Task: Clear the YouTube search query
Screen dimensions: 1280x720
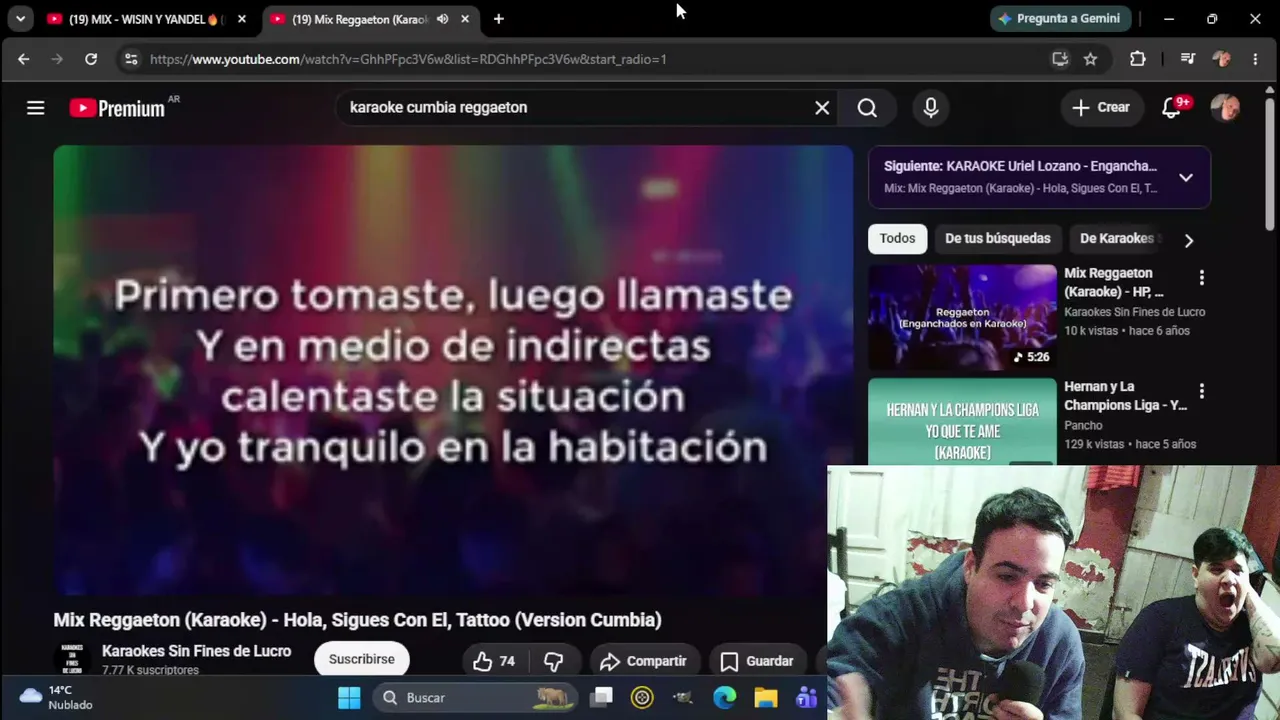Action: [x=822, y=108]
